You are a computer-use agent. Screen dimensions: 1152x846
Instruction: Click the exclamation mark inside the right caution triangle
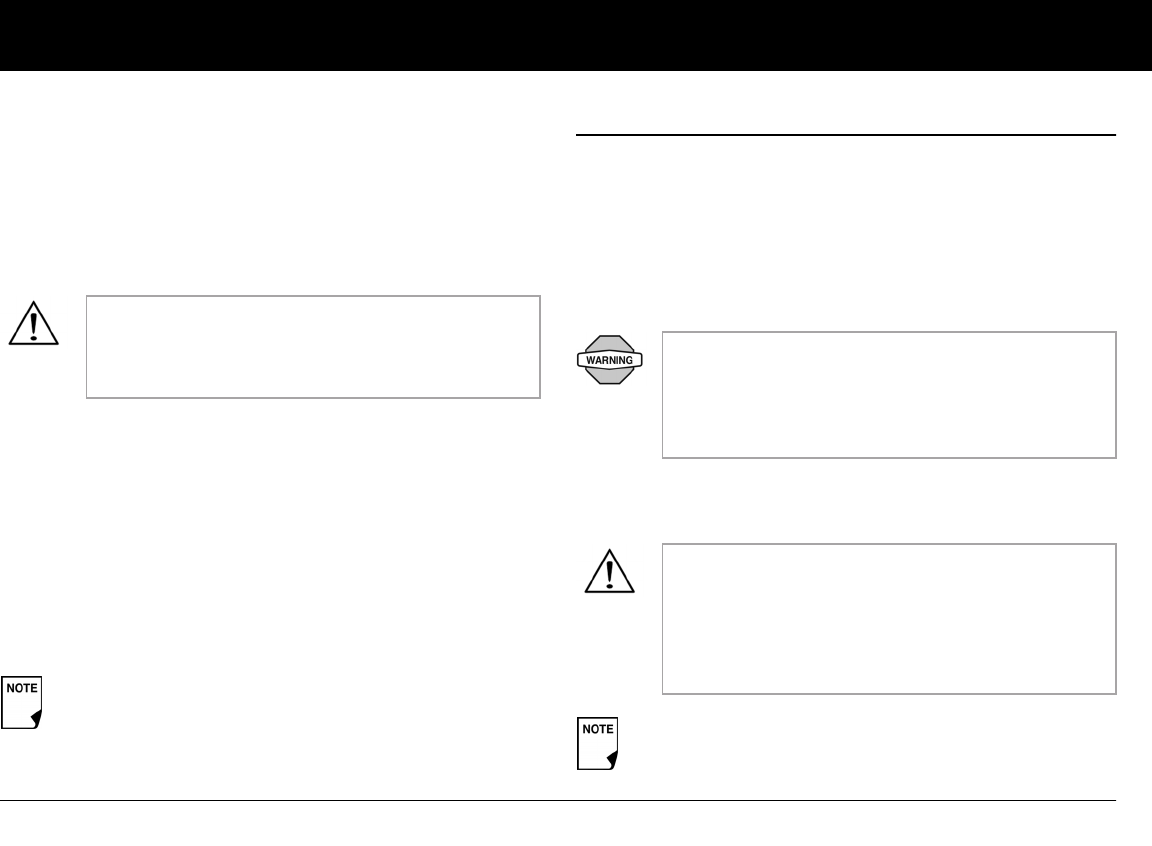(x=610, y=576)
